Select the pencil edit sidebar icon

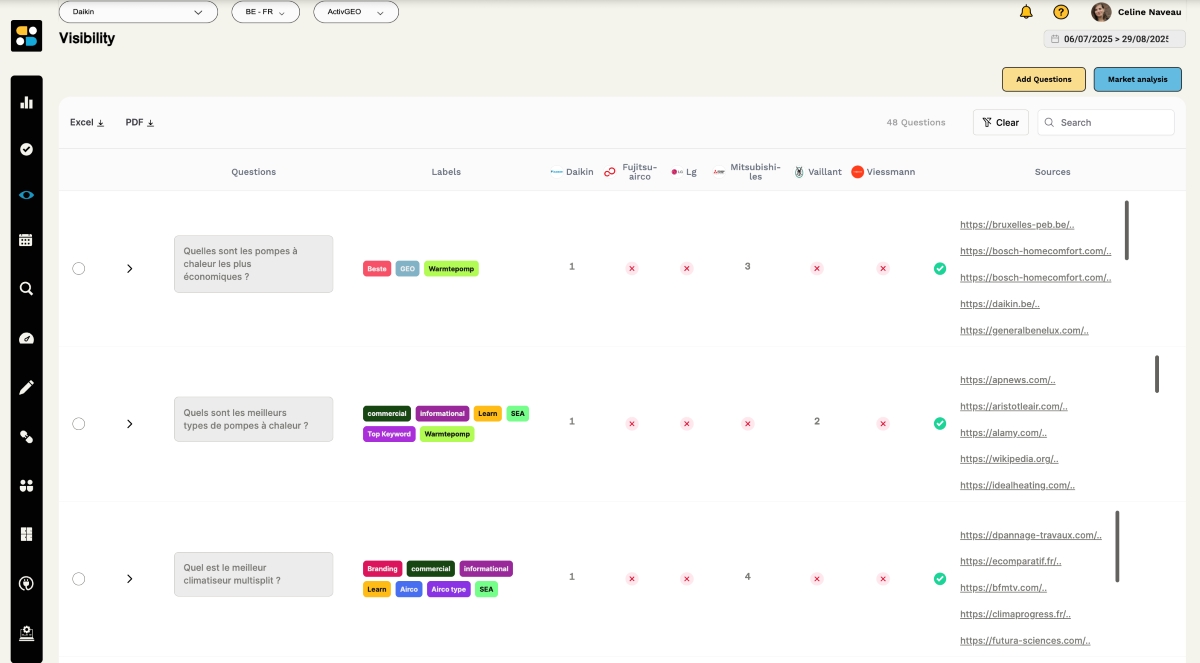(27, 387)
